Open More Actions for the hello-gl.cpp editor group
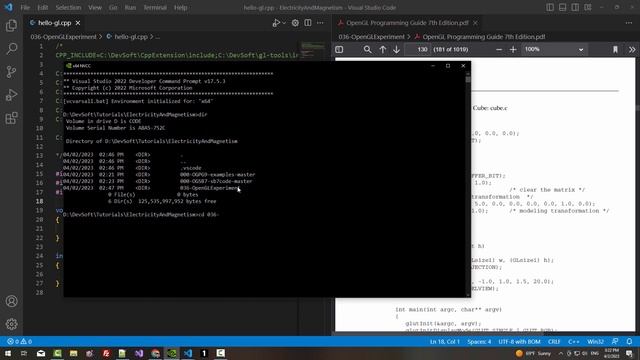Viewport: 640px width, 360px height. point(320,23)
